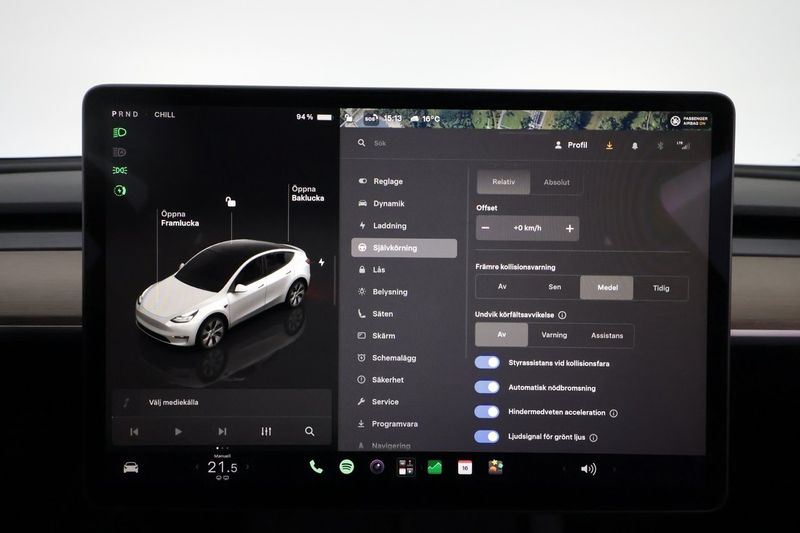Select the Självkörning menu item
The image size is (800, 533).
coord(404,248)
